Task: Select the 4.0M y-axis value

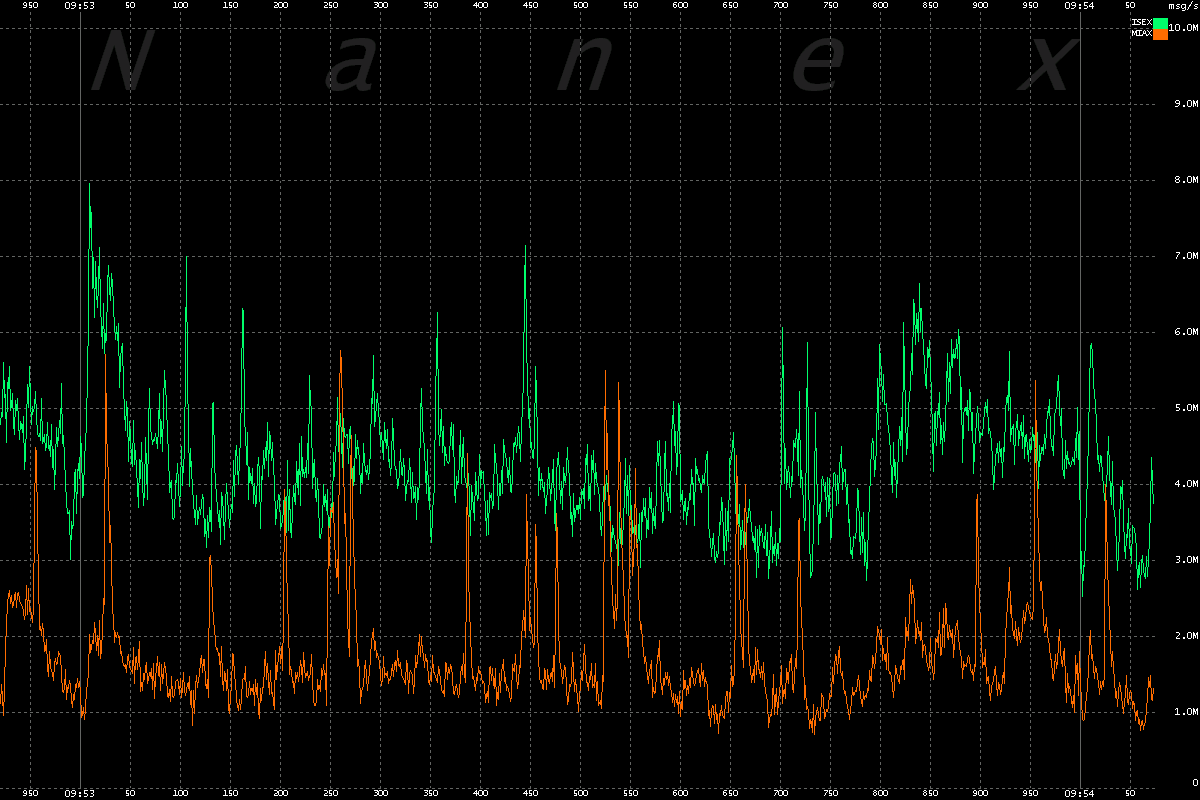Action: coord(1186,484)
